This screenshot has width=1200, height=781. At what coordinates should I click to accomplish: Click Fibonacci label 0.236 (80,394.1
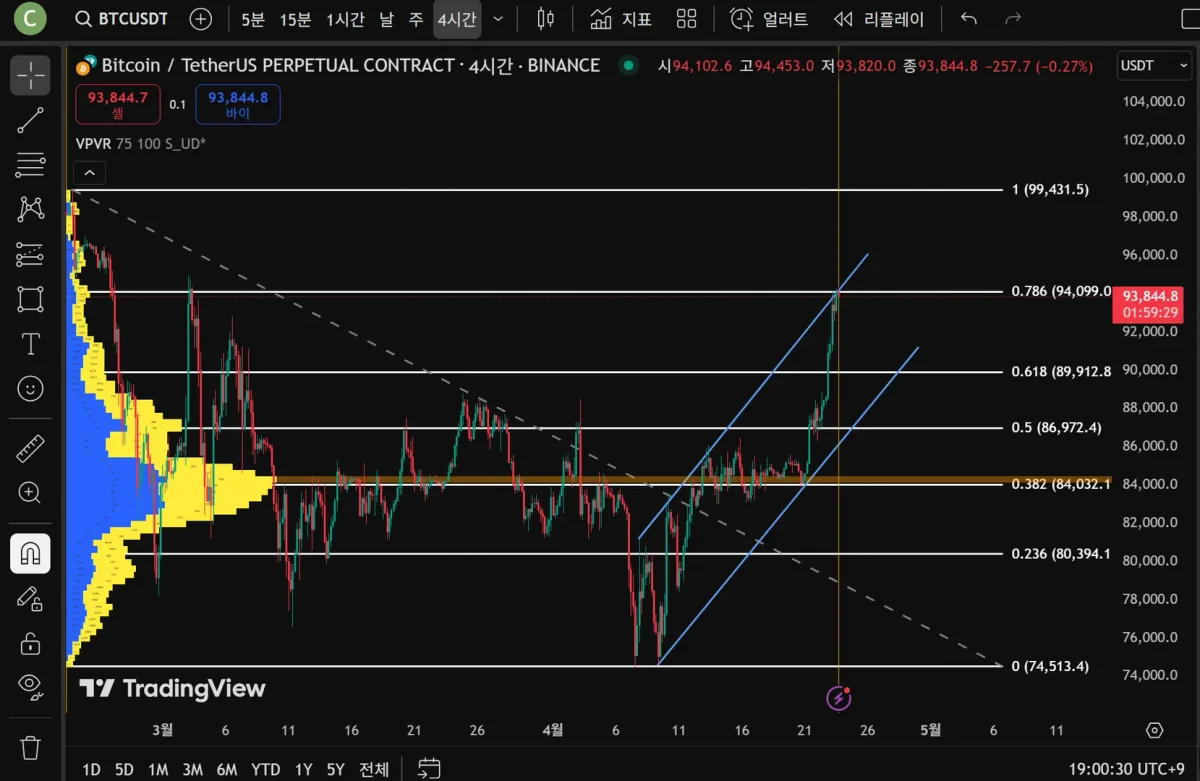point(1061,554)
